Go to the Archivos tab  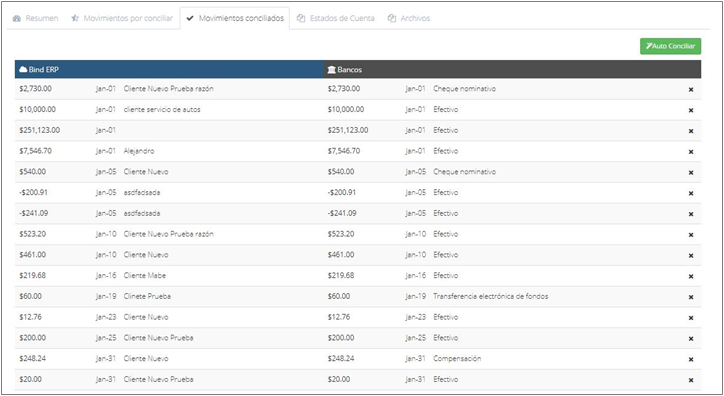(x=409, y=18)
